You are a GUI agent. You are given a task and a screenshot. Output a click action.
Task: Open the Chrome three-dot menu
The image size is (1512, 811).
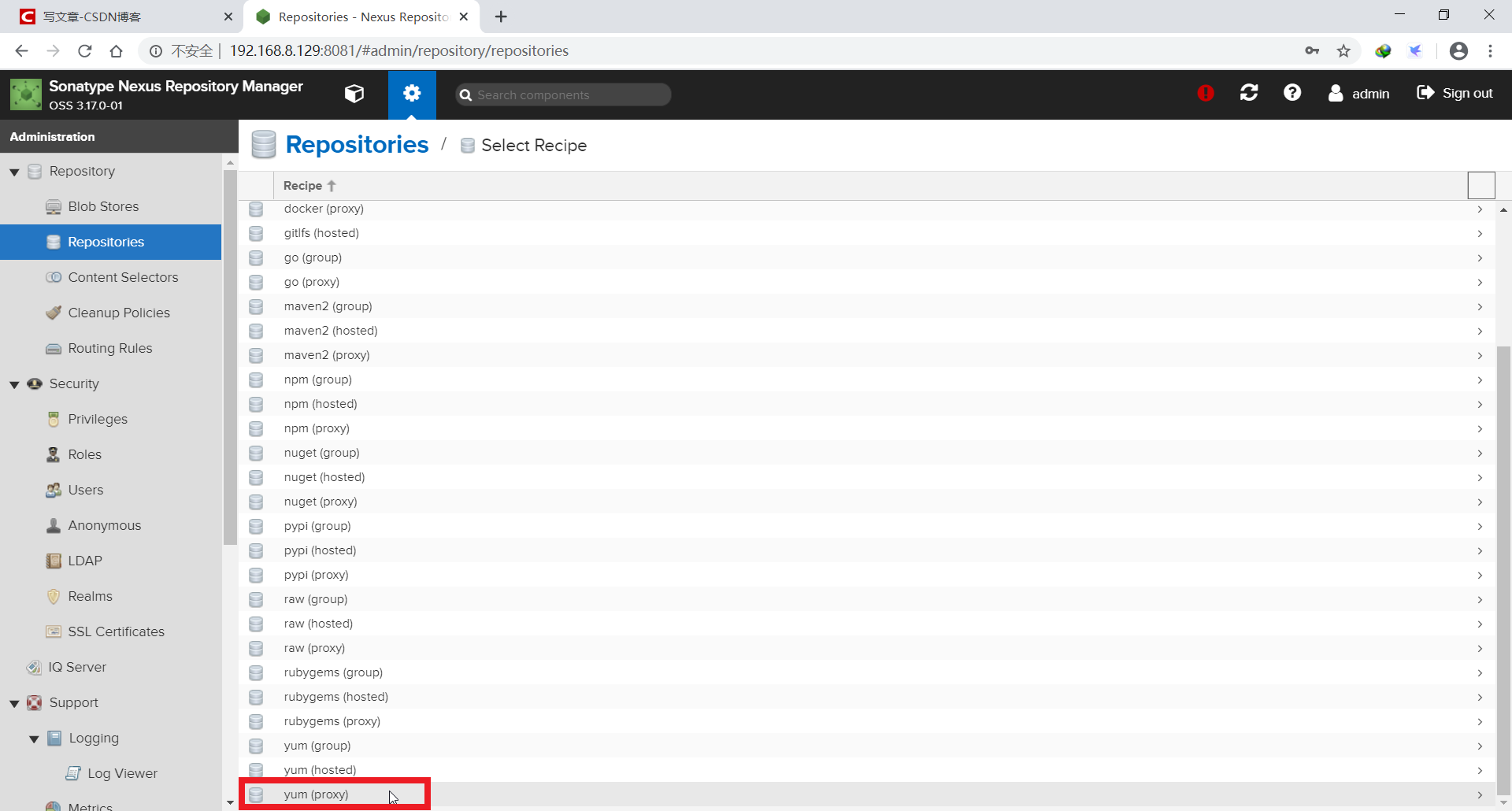1490,51
